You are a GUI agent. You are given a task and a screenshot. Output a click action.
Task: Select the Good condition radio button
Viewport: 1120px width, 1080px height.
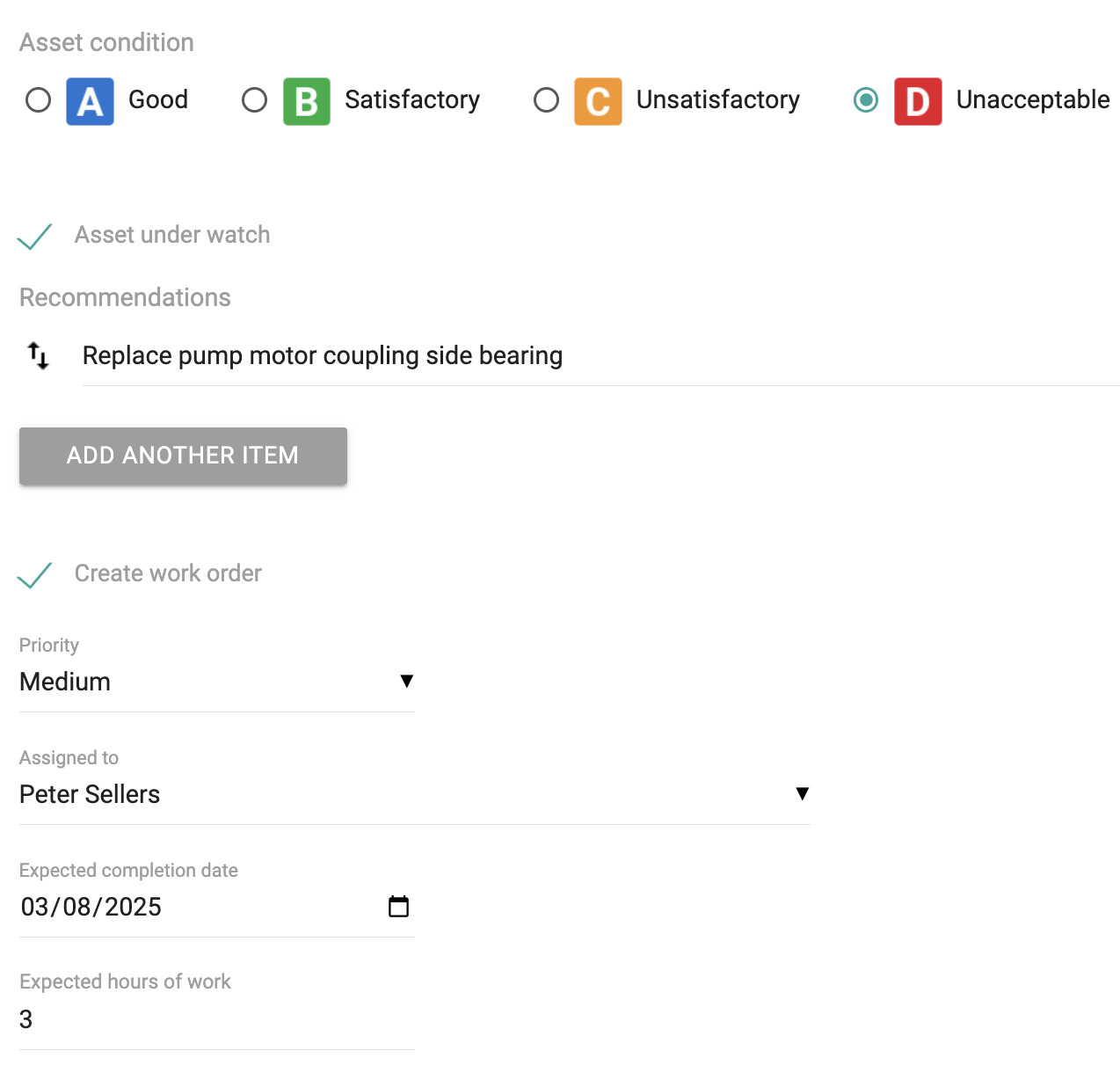click(x=38, y=100)
